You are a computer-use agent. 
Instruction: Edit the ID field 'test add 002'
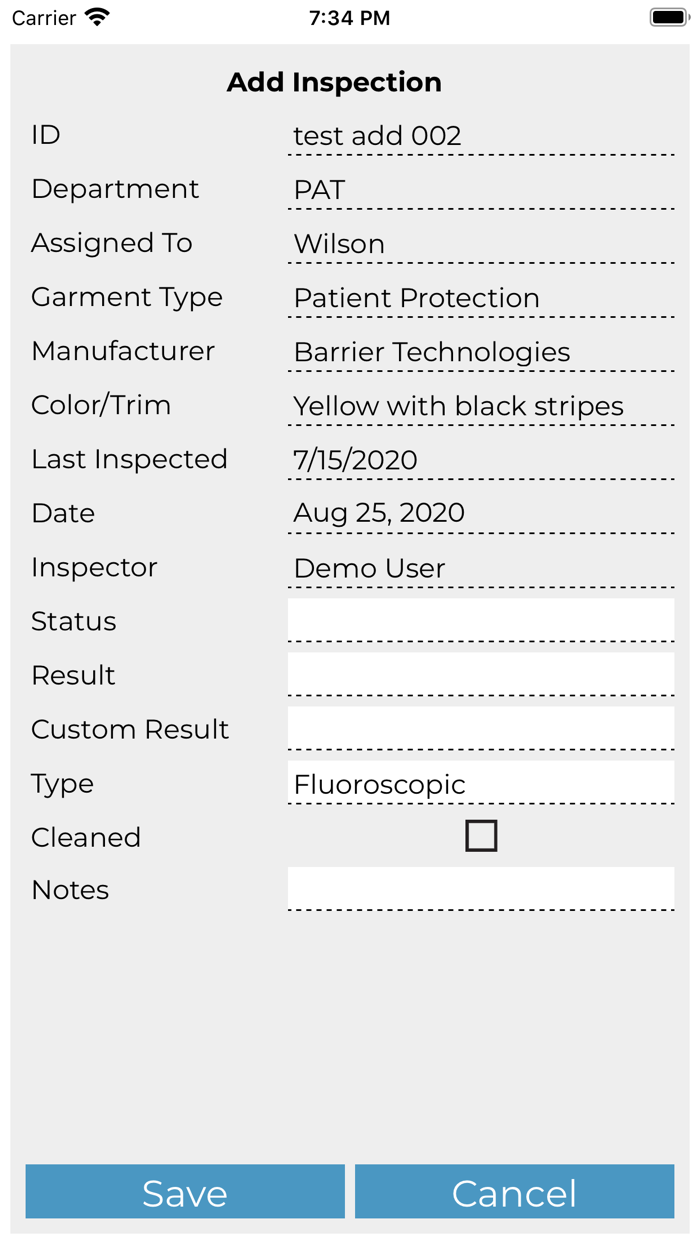(481, 136)
